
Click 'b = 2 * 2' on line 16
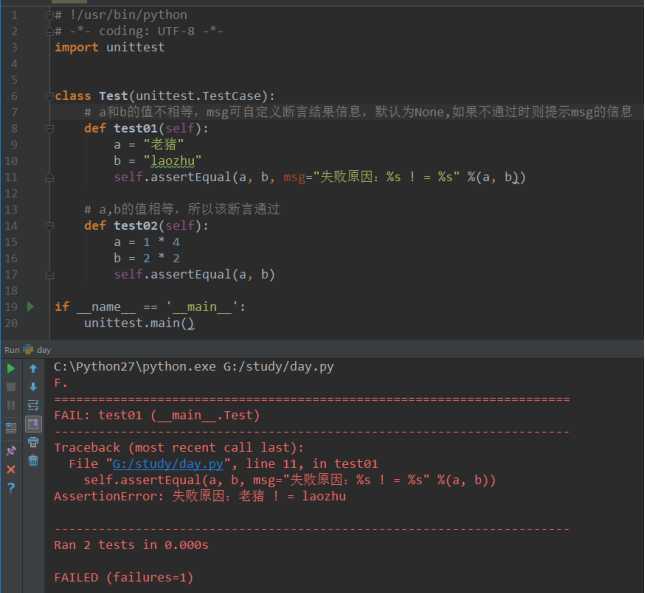click(x=147, y=258)
